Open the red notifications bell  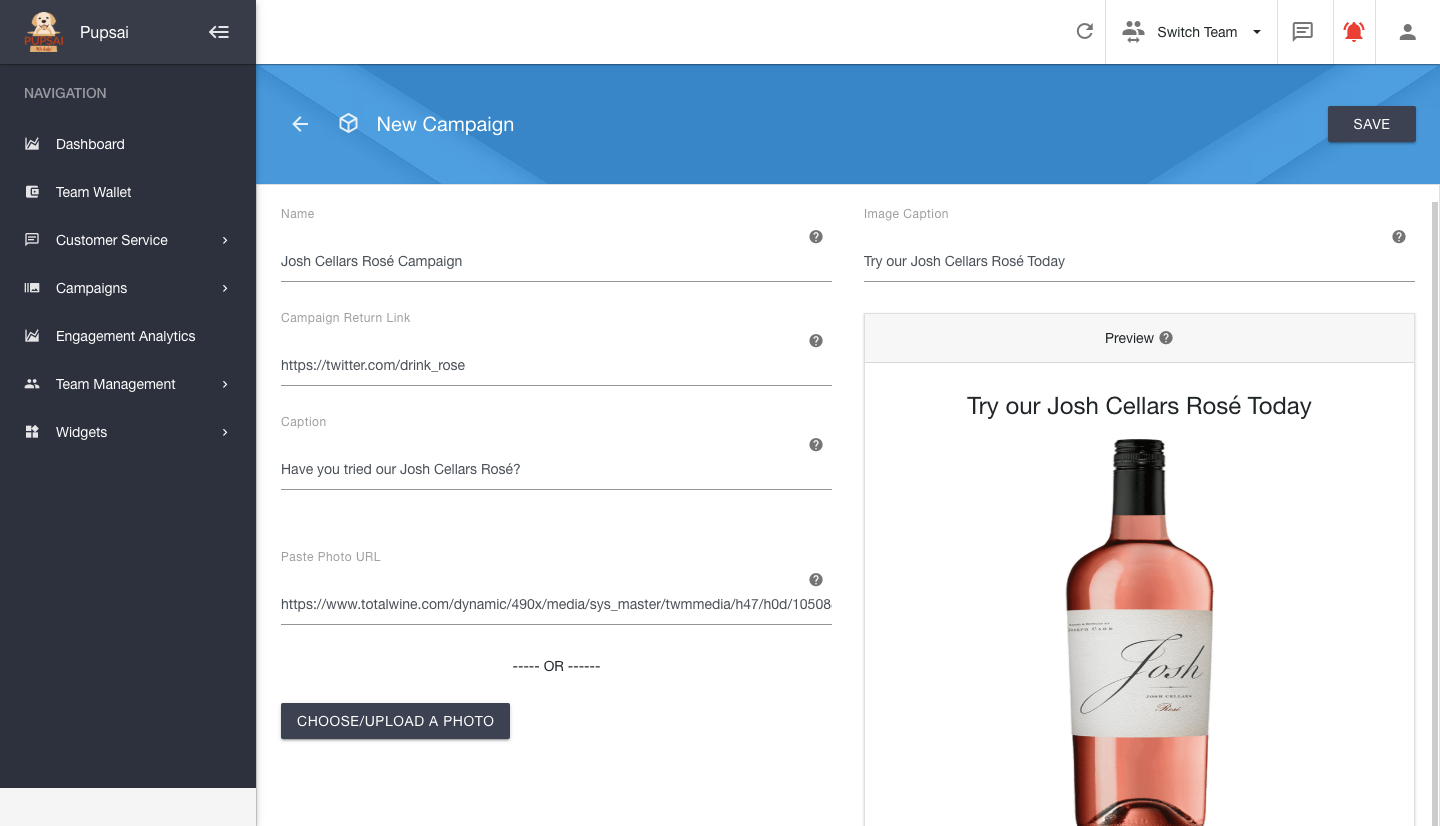1354,32
